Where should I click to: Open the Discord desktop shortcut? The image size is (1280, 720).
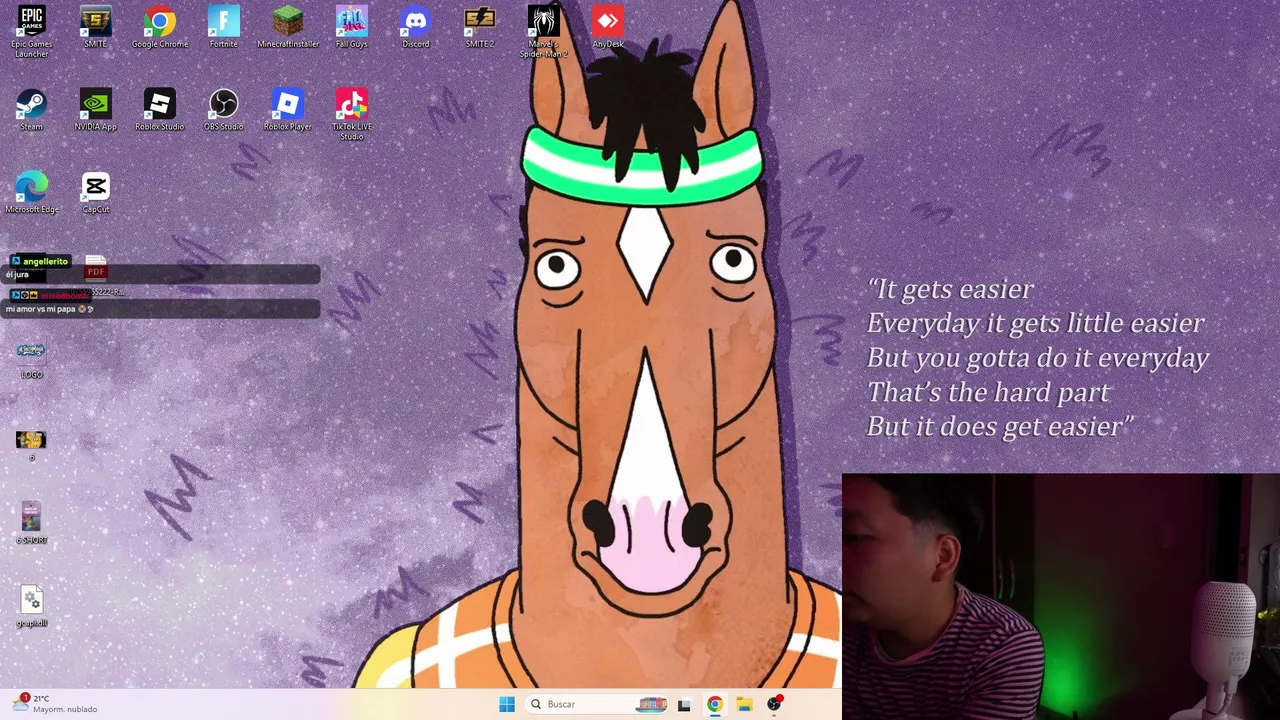coord(416,27)
